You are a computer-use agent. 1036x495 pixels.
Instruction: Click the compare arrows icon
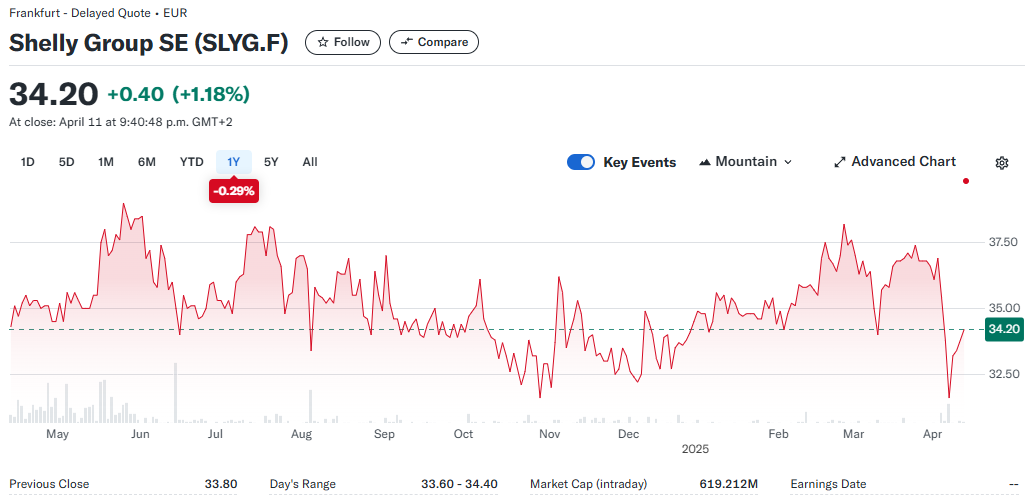pos(407,42)
